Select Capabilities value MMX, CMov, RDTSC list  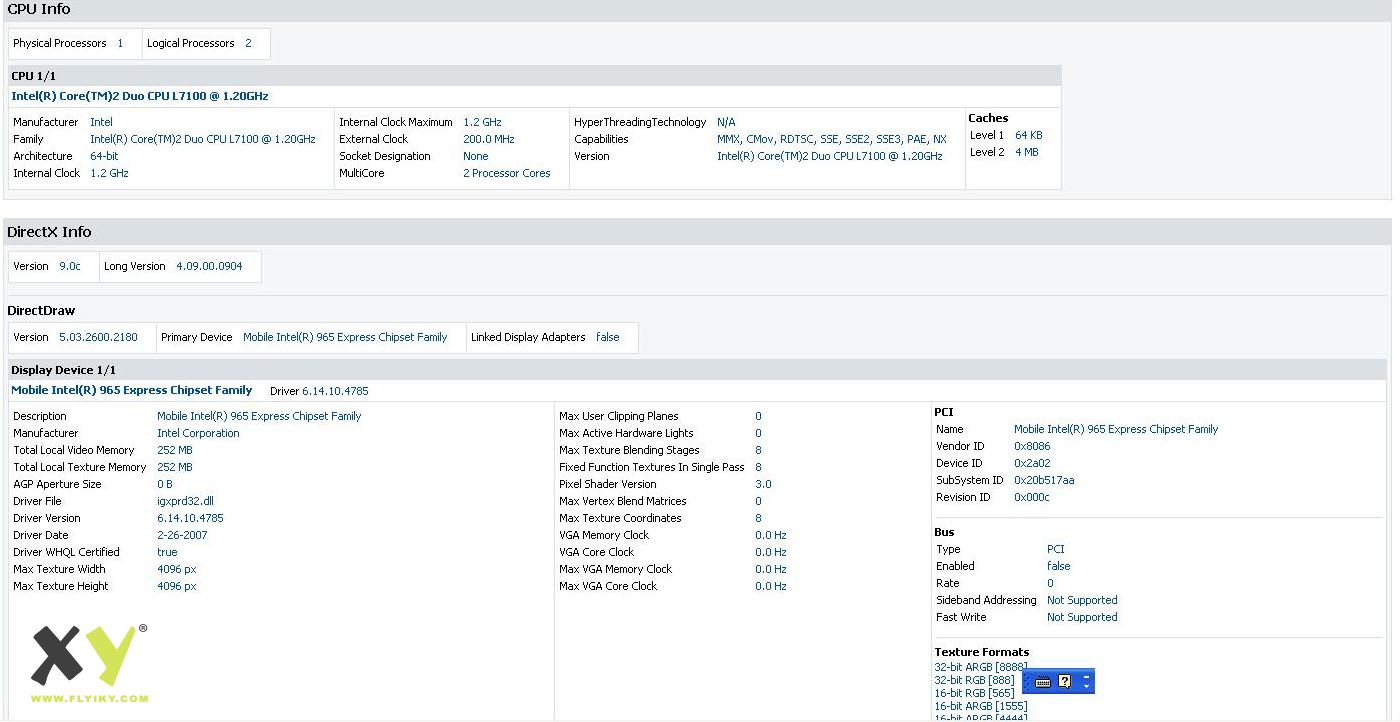pyautogui.click(x=832, y=139)
